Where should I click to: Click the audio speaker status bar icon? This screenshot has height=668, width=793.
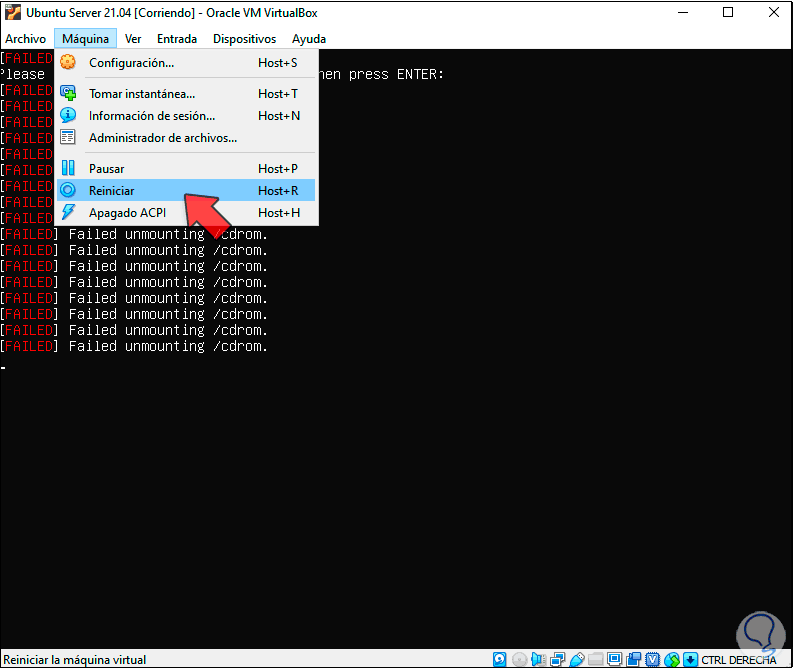[539, 659]
